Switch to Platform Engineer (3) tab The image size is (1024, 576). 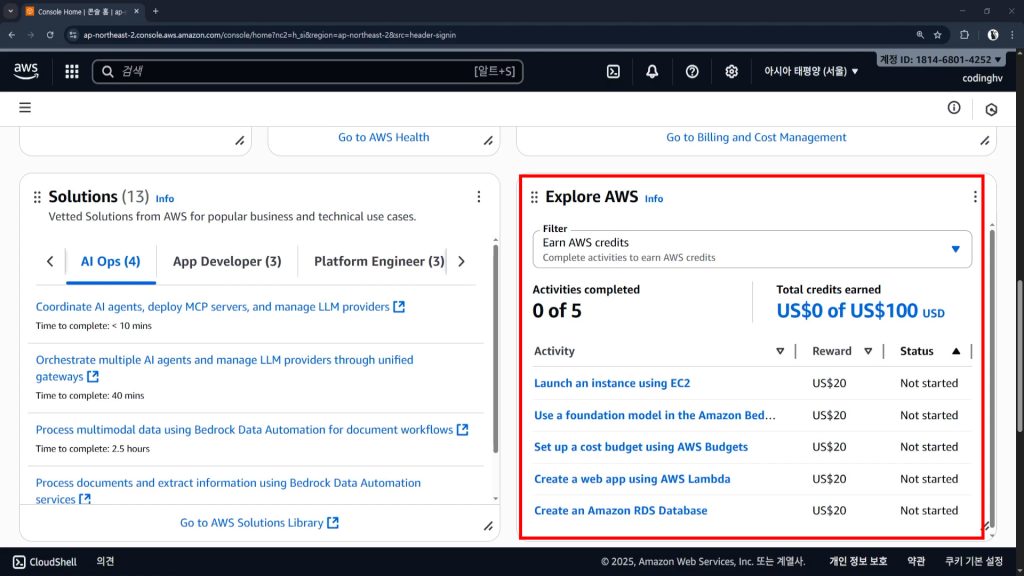coord(379,261)
